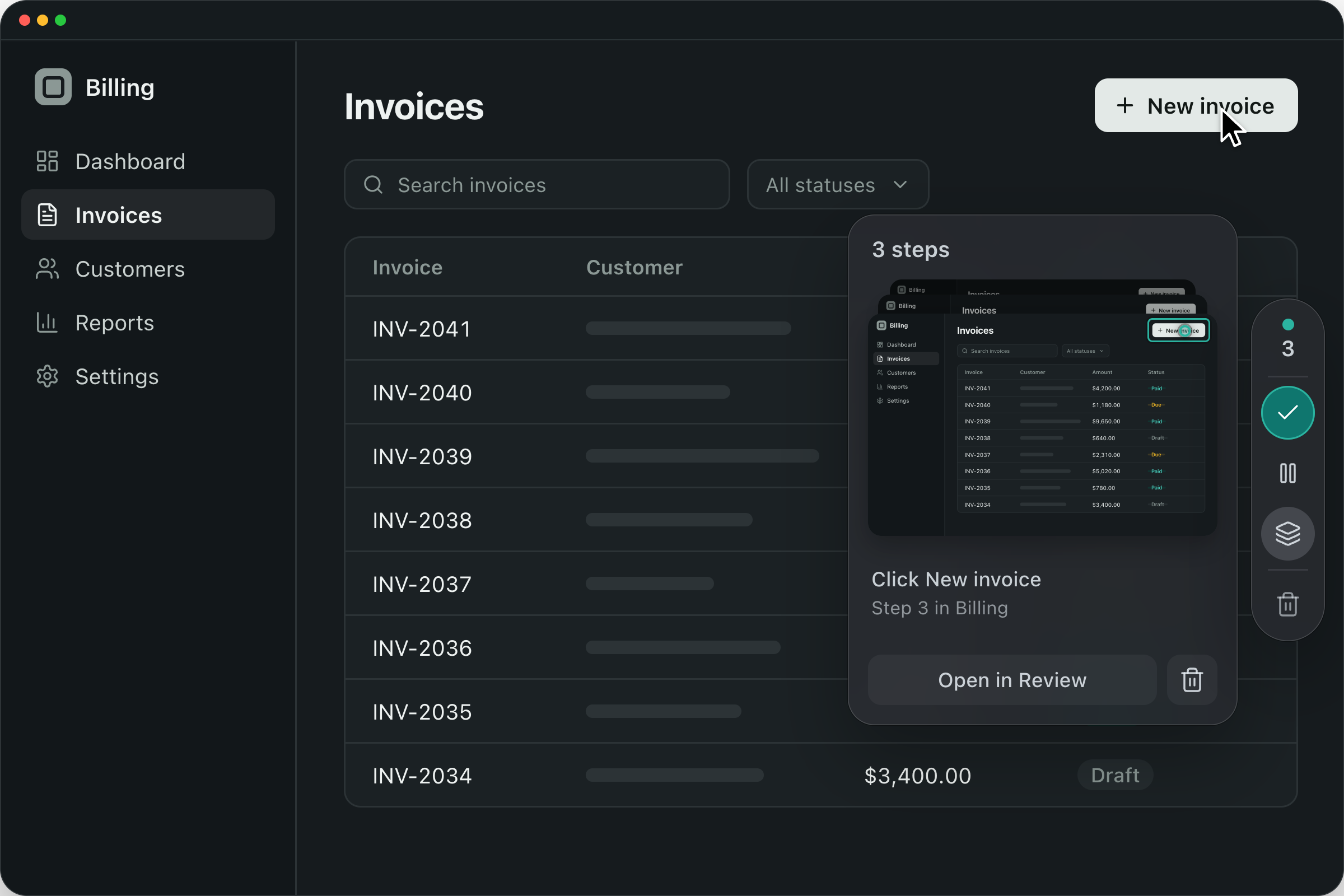Screen dimensions: 1344x896
Task: Click the magnifier icon in search field
Action: tap(373, 185)
